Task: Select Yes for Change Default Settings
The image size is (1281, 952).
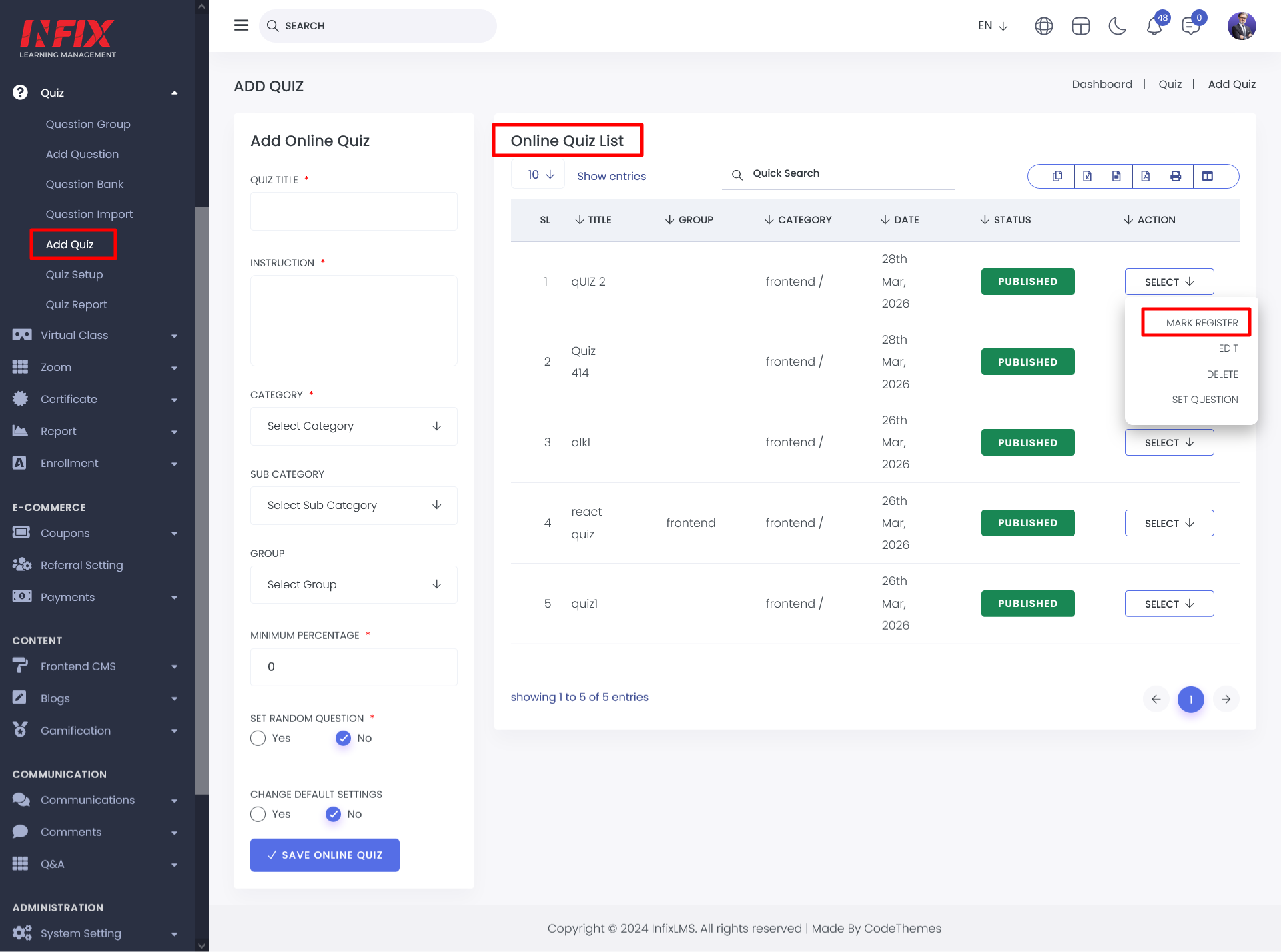Action: (x=258, y=814)
